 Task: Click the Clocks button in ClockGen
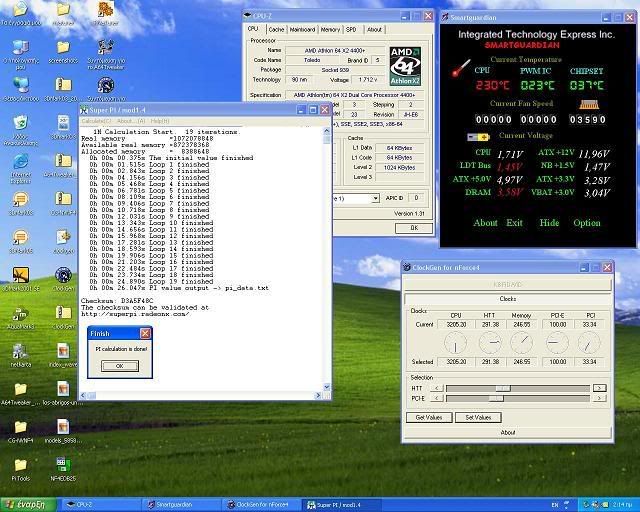tap(508, 299)
